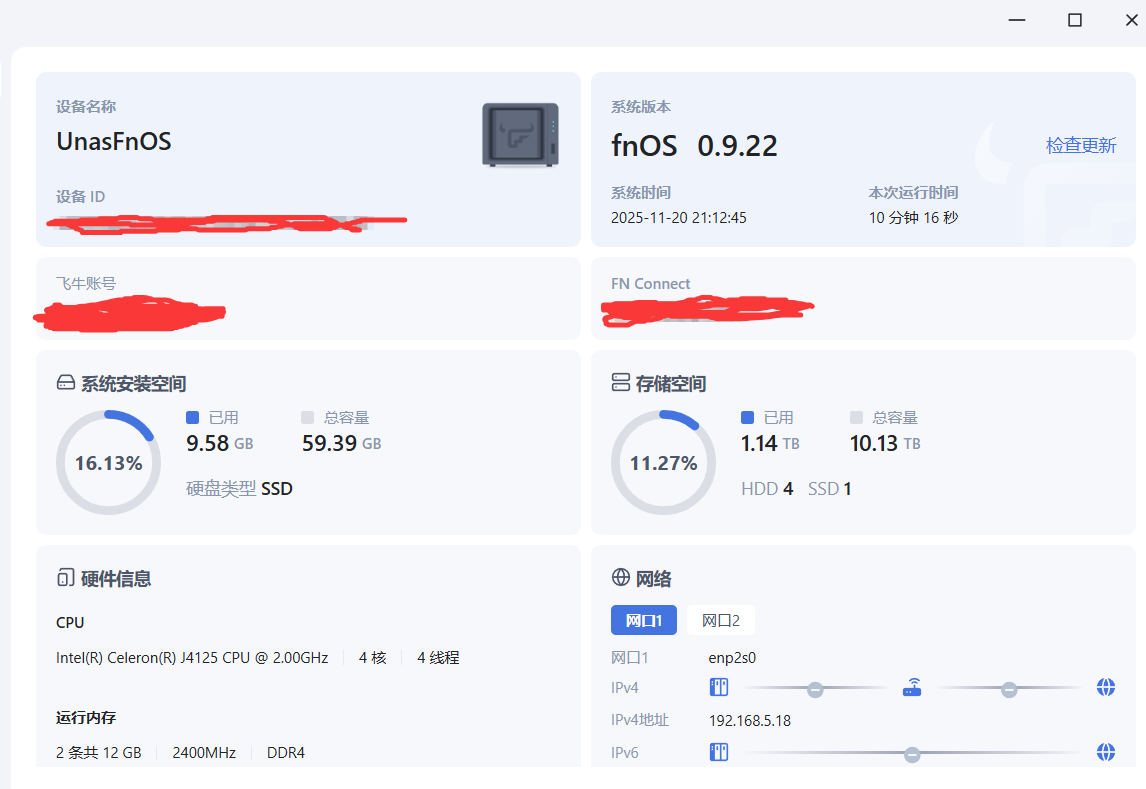Click the internet globe at the IPv4 row end
The height and width of the screenshot is (789, 1146).
pos(1105,687)
